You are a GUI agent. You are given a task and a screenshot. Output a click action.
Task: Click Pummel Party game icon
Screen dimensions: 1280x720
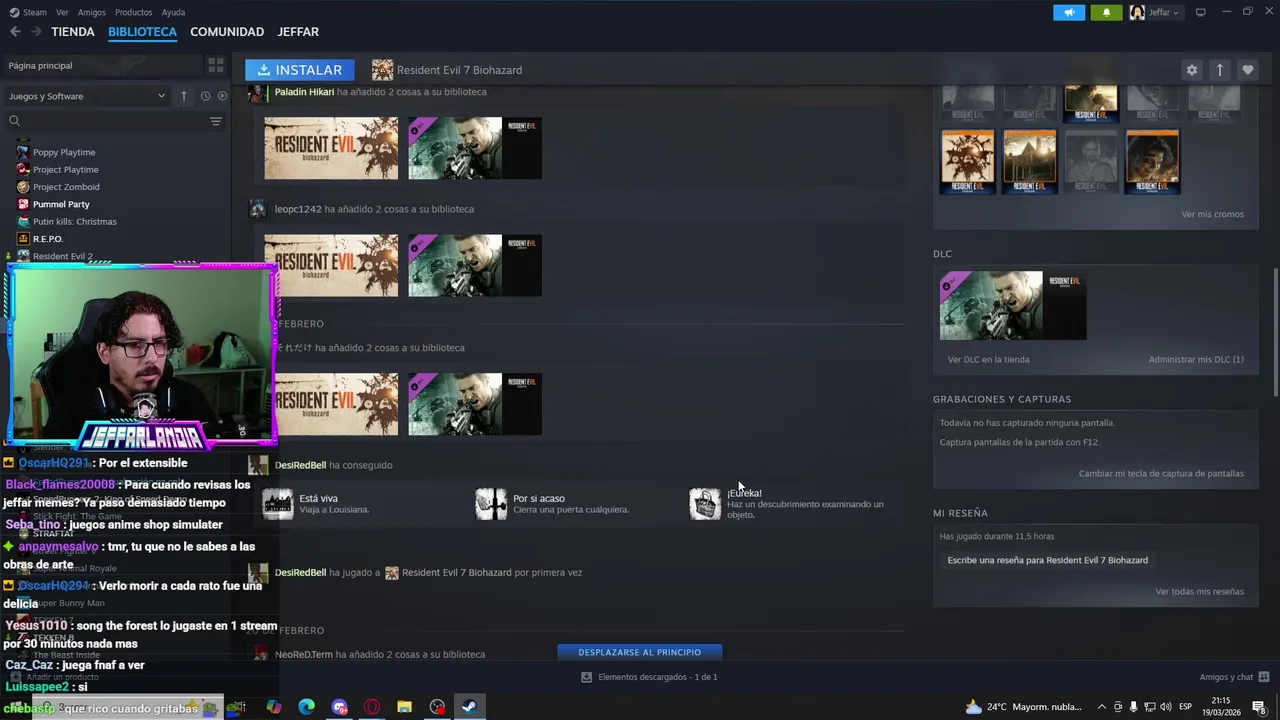[x=23, y=204]
